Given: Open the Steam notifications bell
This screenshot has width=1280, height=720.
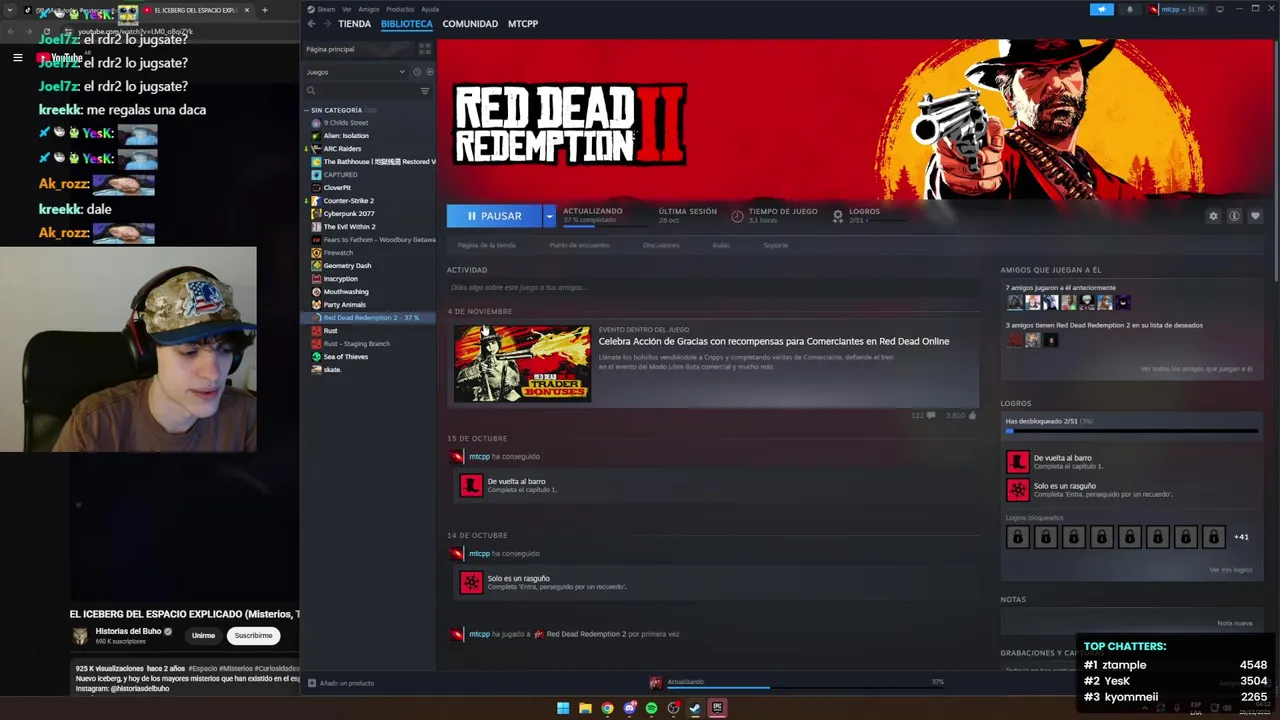Looking at the screenshot, I should 1130,9.
